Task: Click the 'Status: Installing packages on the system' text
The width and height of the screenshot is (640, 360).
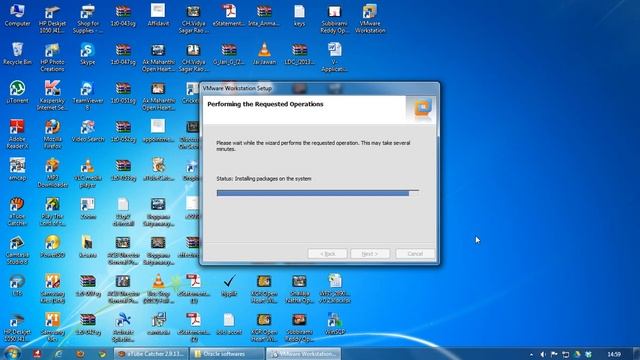Action: [x=264, y=178]
